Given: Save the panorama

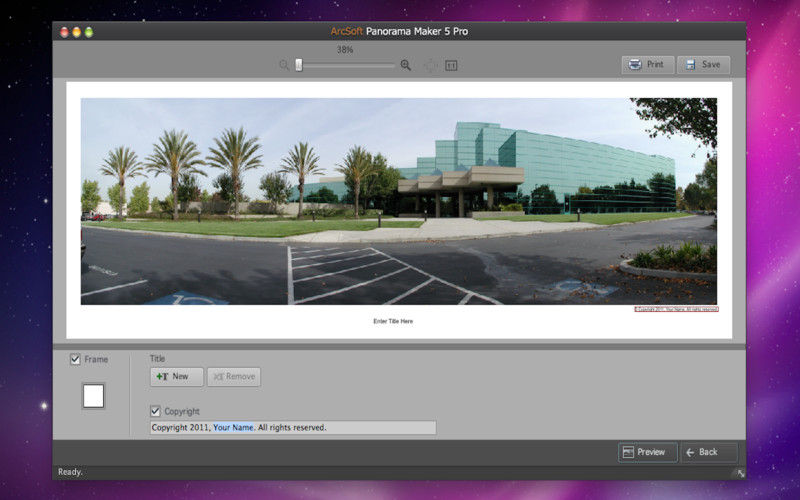Looking at the screenshot, I should pos(704,65).
